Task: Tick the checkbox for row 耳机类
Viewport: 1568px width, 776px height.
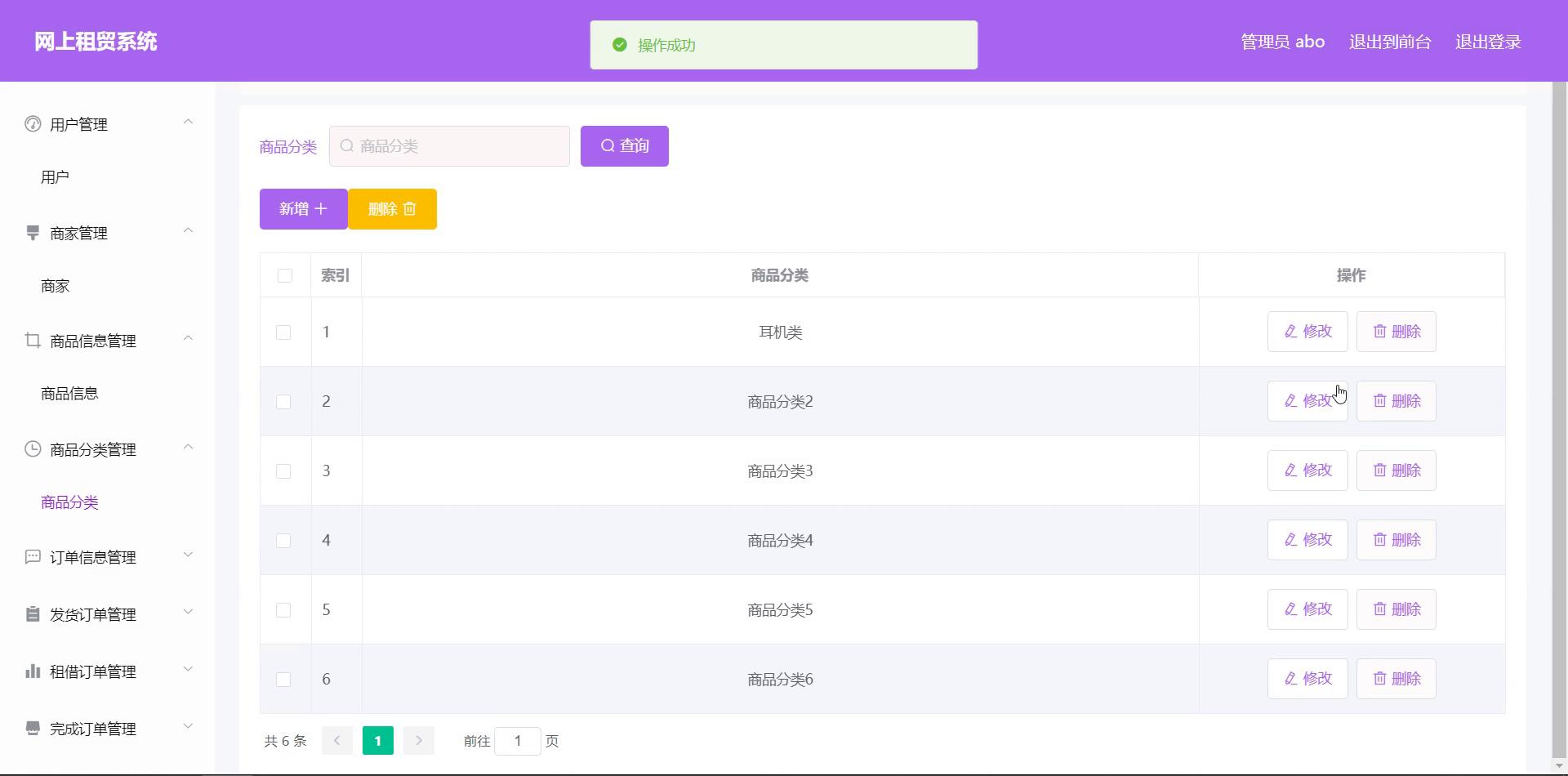Action: (x=283, y=332)
